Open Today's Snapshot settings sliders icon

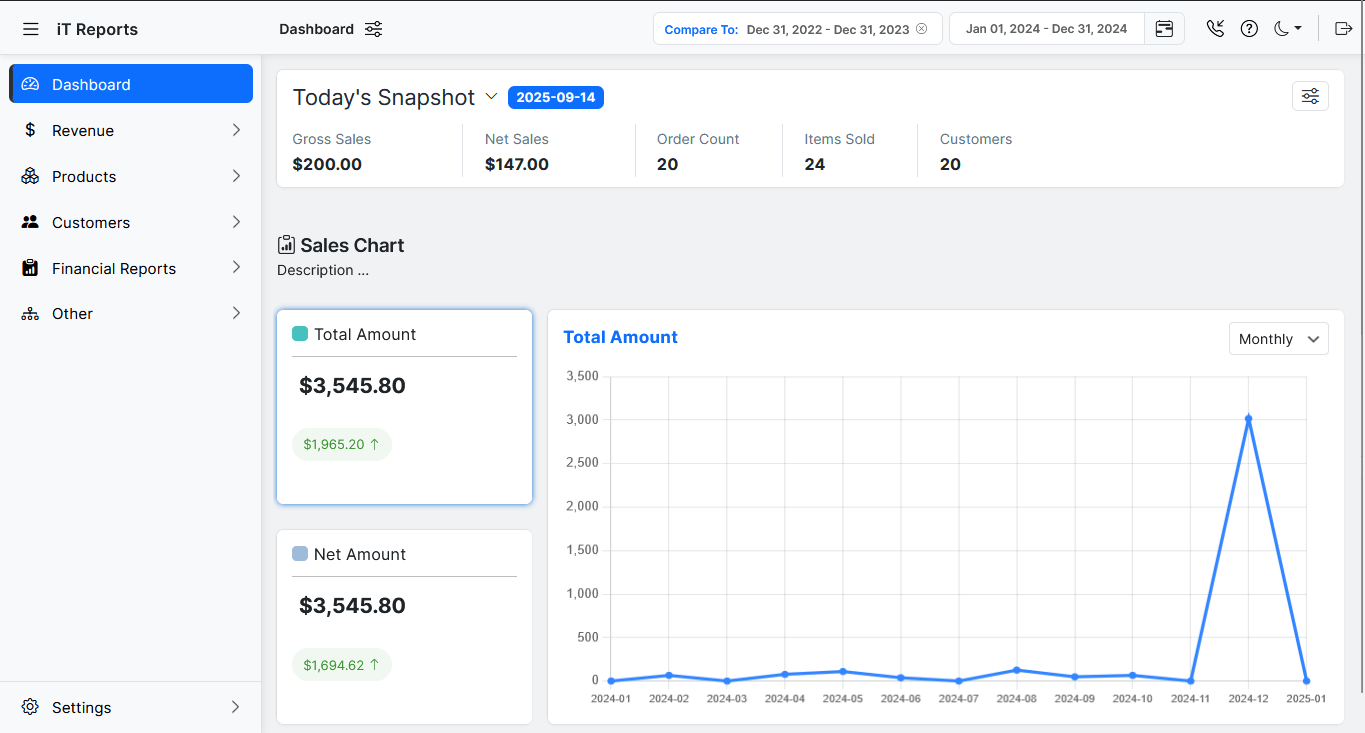(x=1310, y=96)
